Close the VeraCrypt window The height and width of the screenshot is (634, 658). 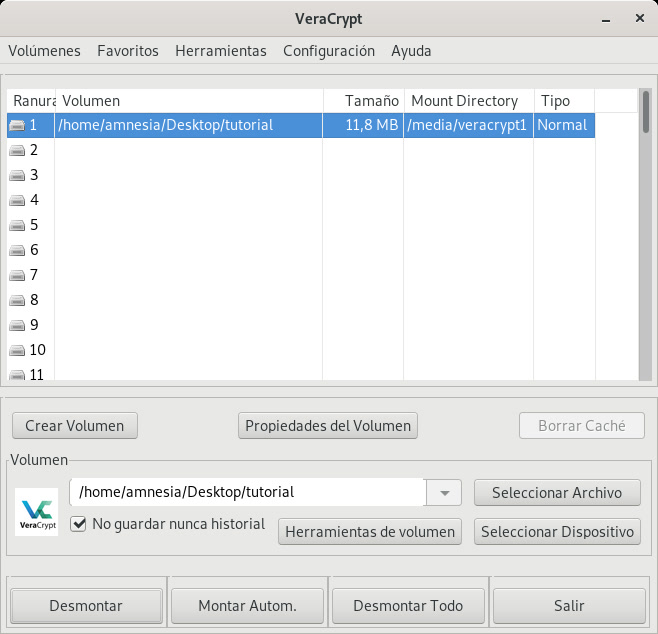point(636,19)
